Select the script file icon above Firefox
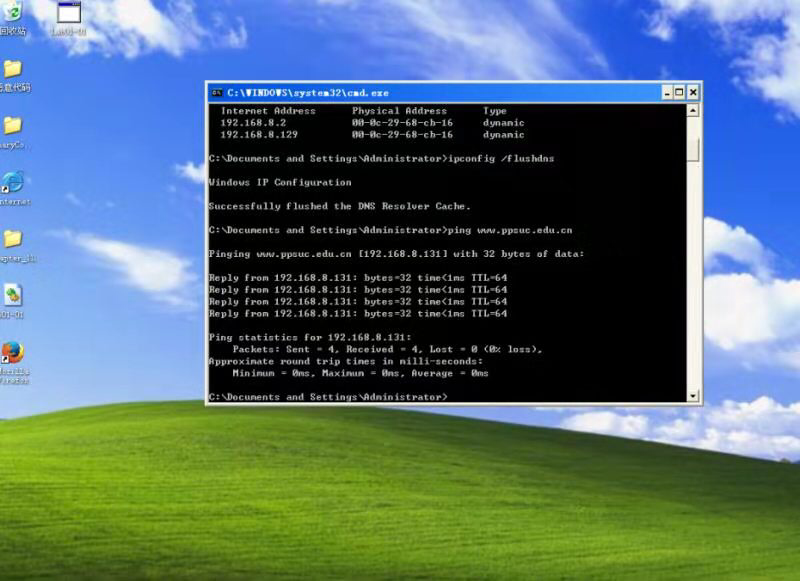The image size is (800, 581). point(13,295)
